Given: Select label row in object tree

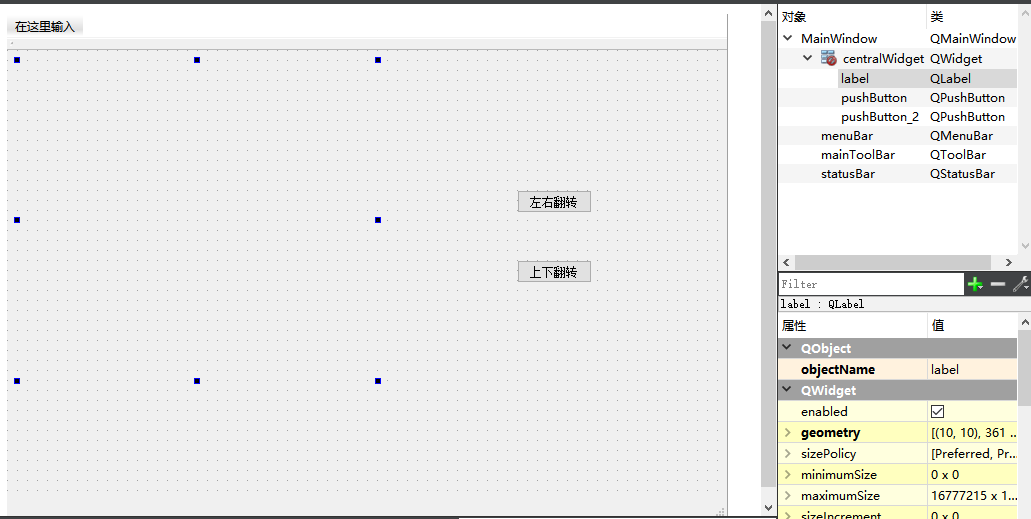Looking at the screenshot, I should pos(928,79).
